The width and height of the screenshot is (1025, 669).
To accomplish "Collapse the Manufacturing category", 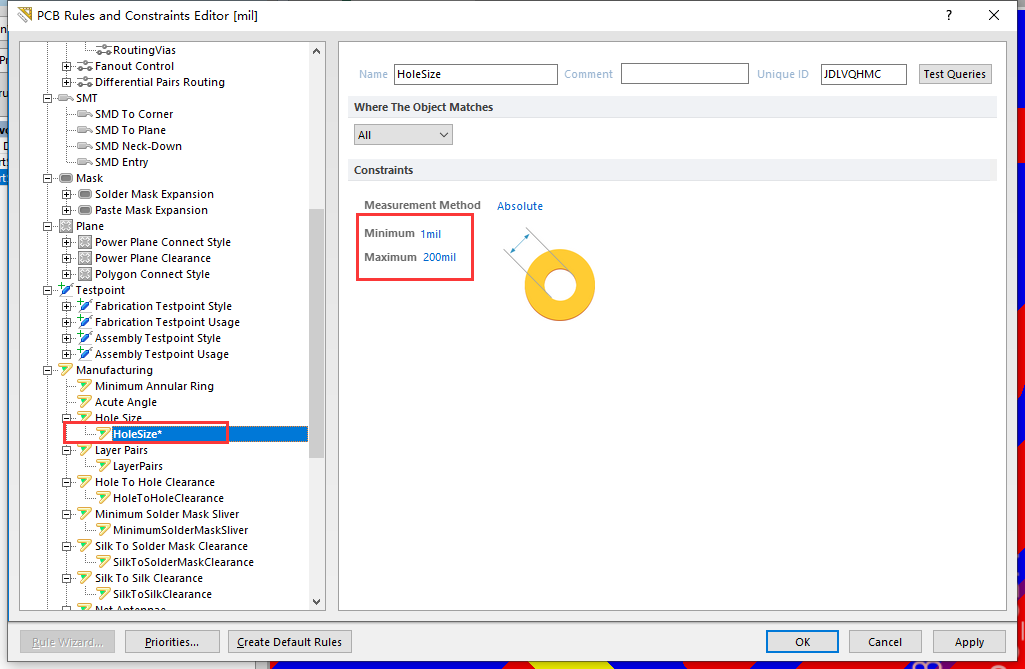I will click(48, 370).
